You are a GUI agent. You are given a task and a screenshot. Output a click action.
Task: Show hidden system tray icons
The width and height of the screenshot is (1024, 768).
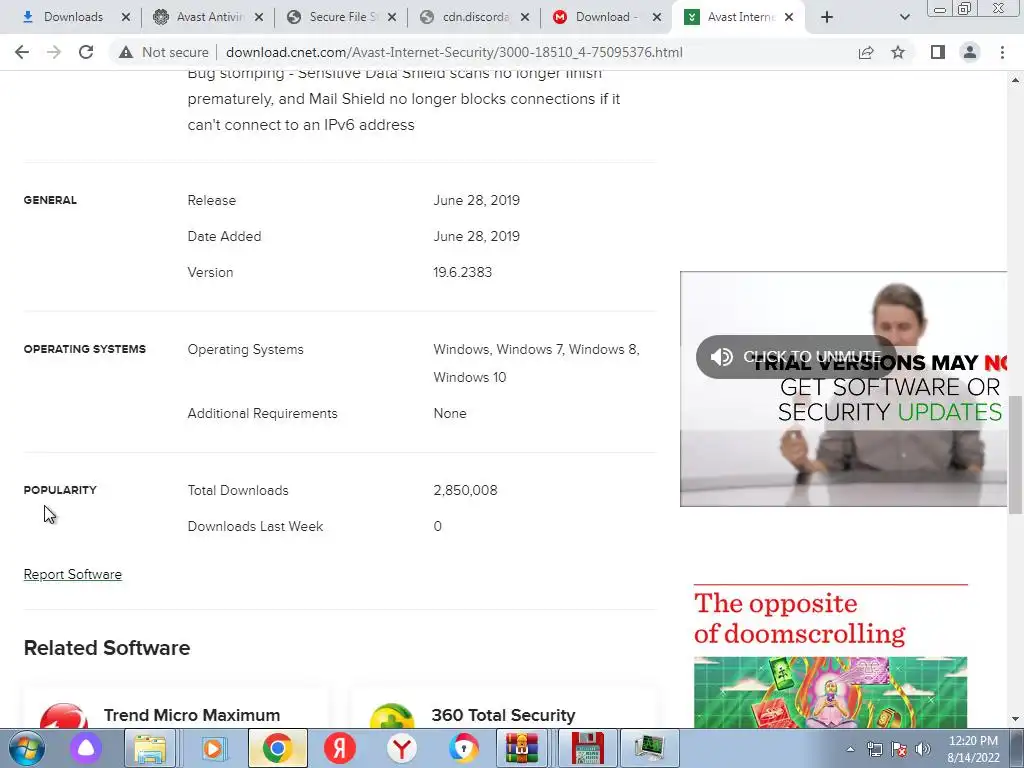pos(850,749)
